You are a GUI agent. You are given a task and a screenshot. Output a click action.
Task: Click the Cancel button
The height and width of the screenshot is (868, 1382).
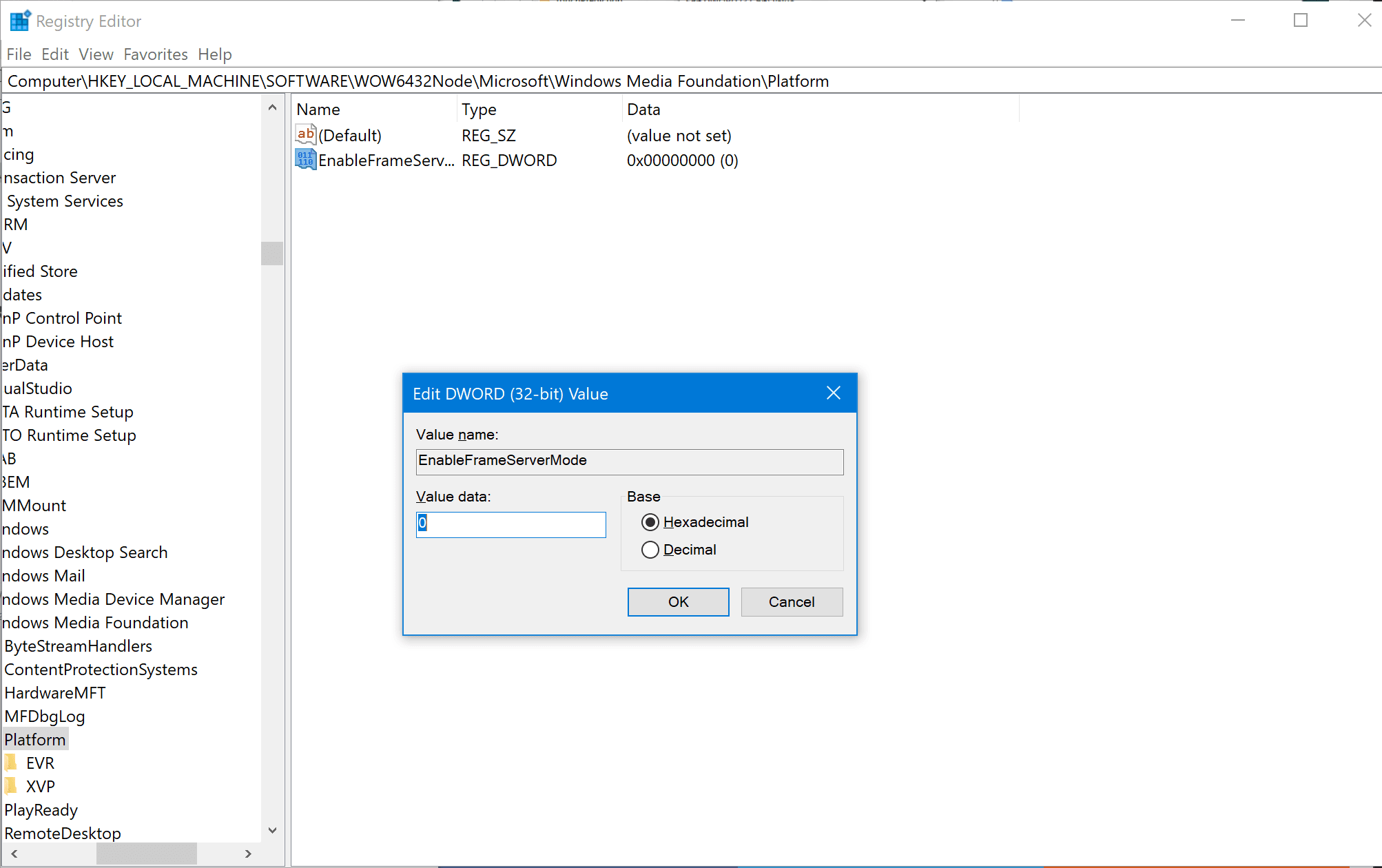coord(792,602)
